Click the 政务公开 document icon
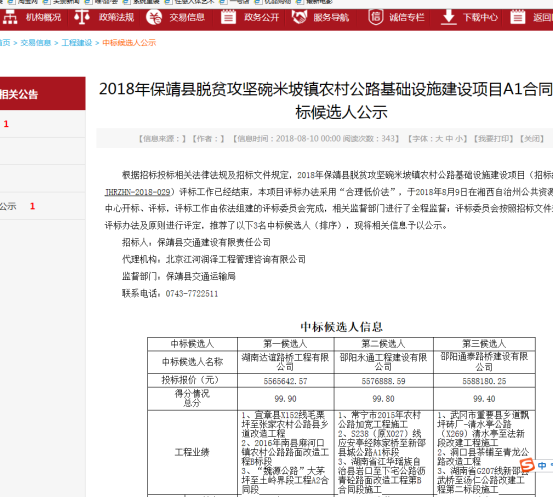The height and width of the screenshot is (497, 553). tap(228, 17)
